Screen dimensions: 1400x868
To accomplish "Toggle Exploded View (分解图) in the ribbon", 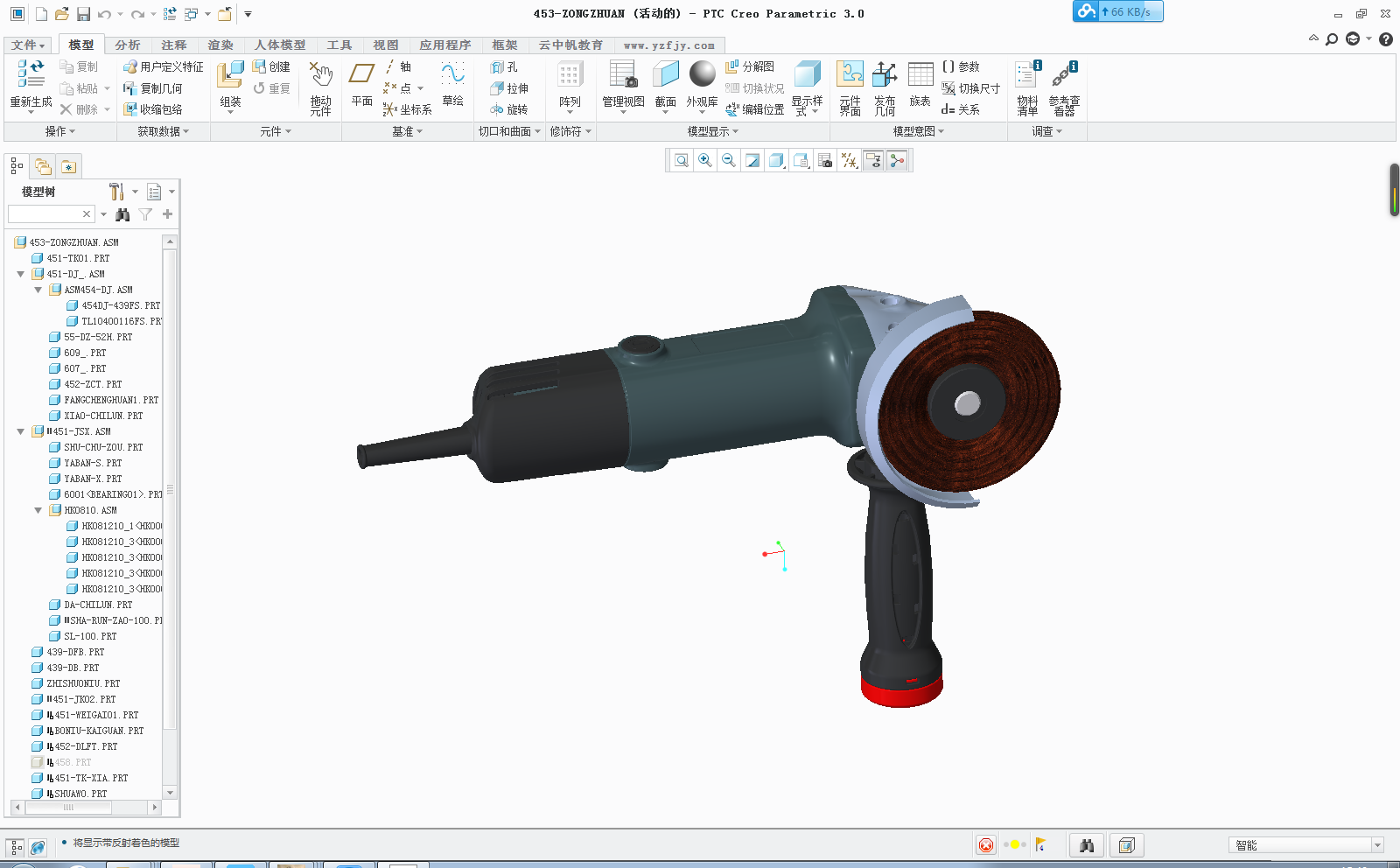I will pos(750,66).
